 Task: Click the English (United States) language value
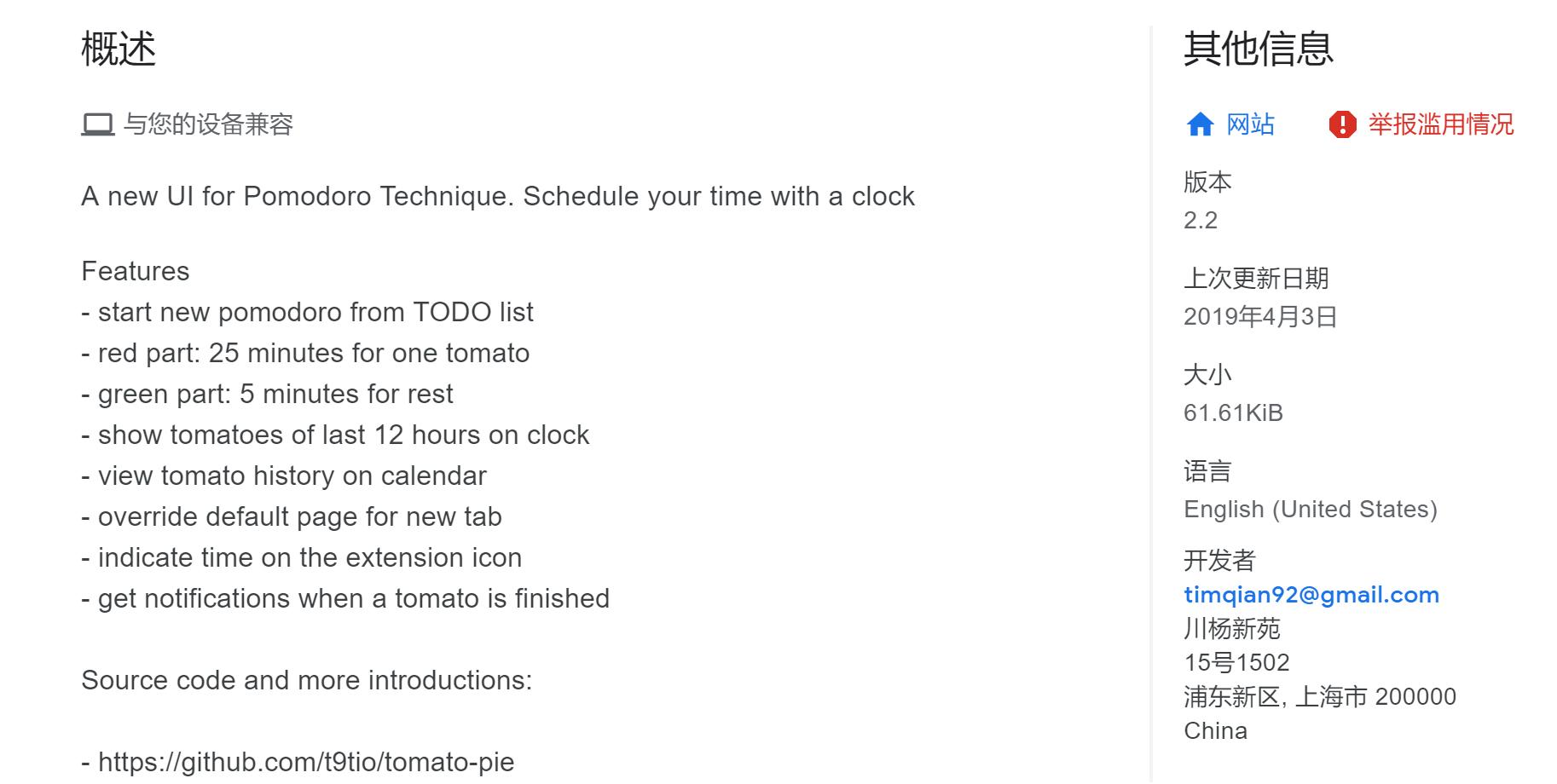[x=1310, y=510]
